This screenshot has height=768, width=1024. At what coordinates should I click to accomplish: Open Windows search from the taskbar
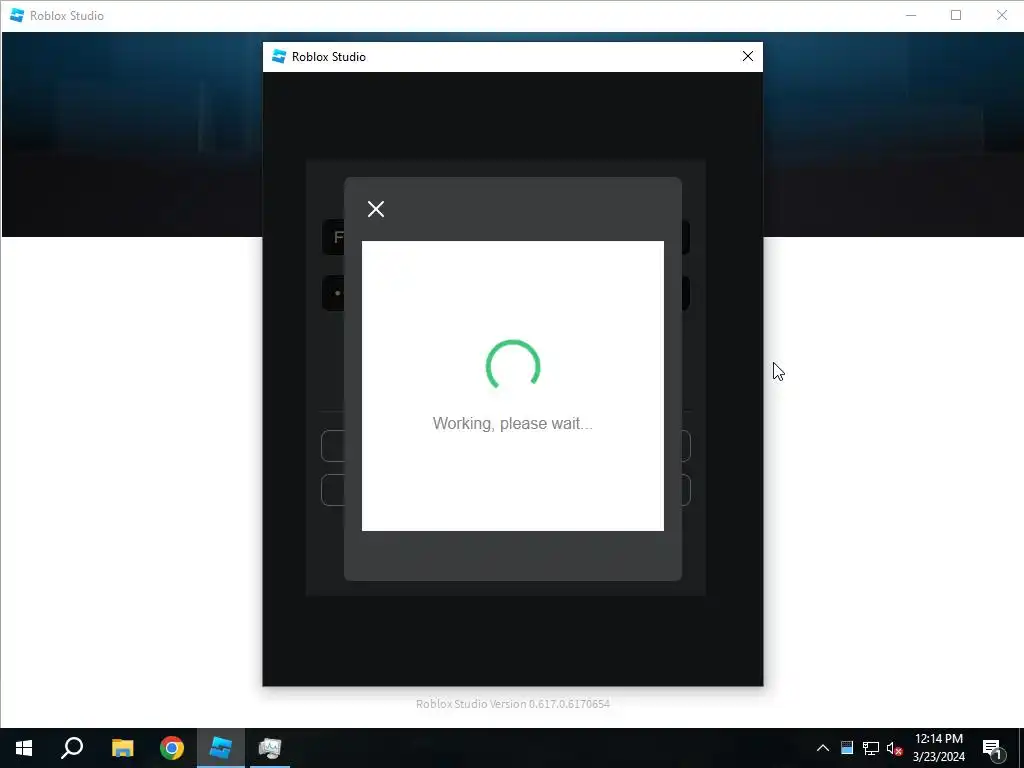click(72, 748)
